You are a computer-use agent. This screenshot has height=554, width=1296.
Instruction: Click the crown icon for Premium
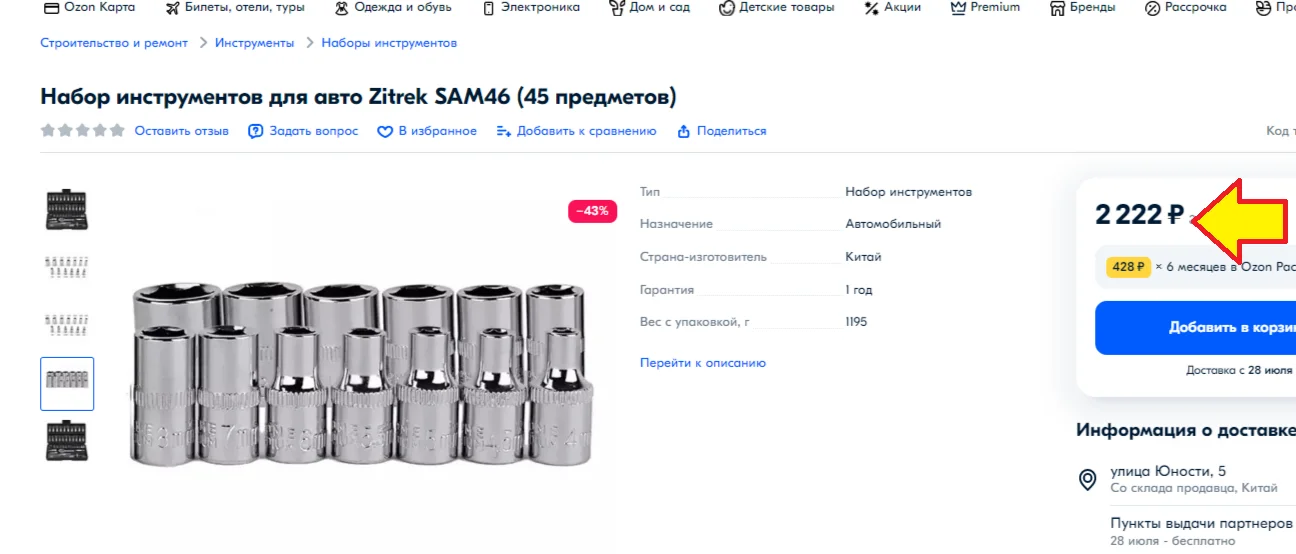point(958,7)
